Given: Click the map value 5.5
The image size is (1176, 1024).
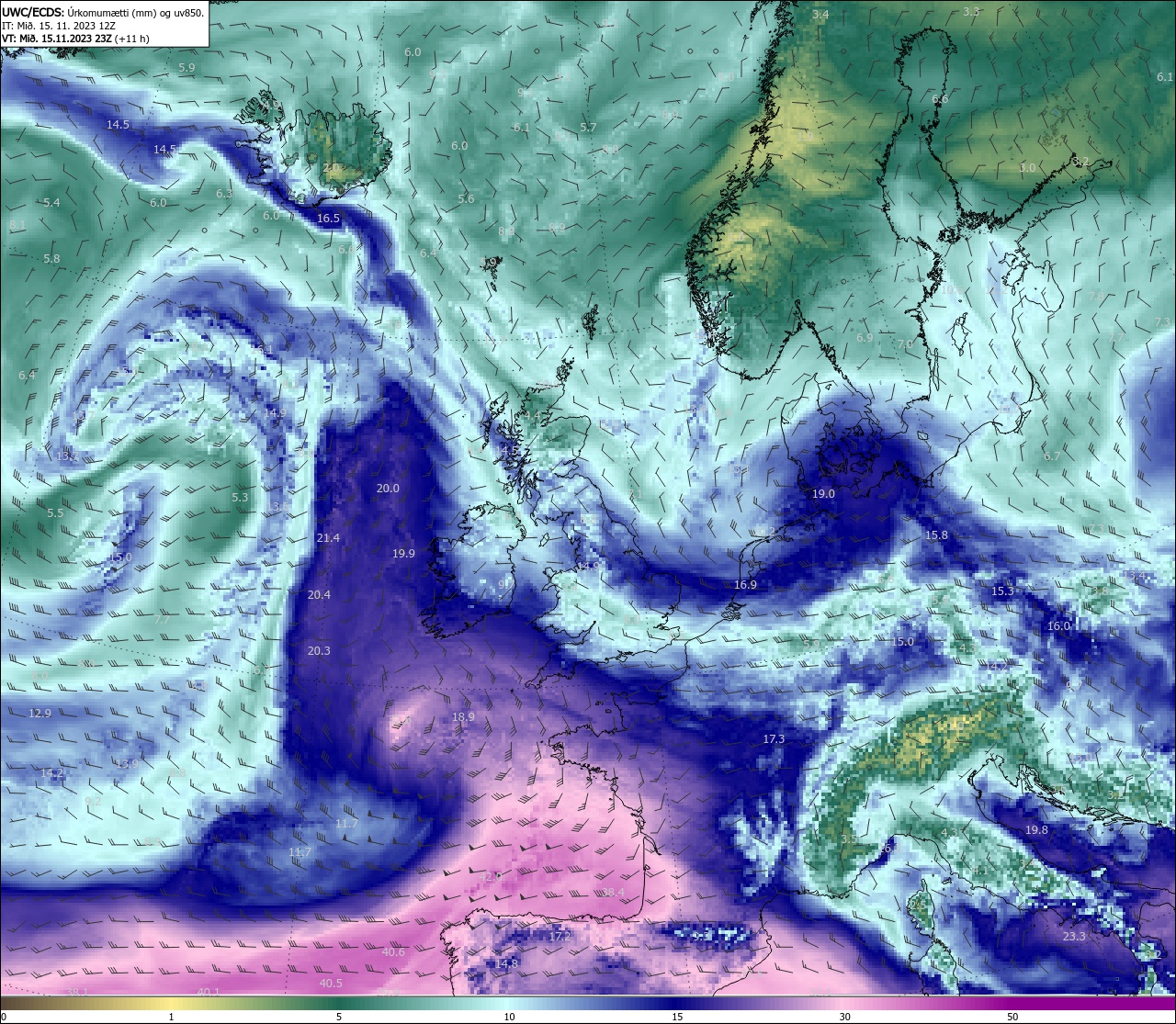Looking at the screenshot, I should click(x=55, y=512).
